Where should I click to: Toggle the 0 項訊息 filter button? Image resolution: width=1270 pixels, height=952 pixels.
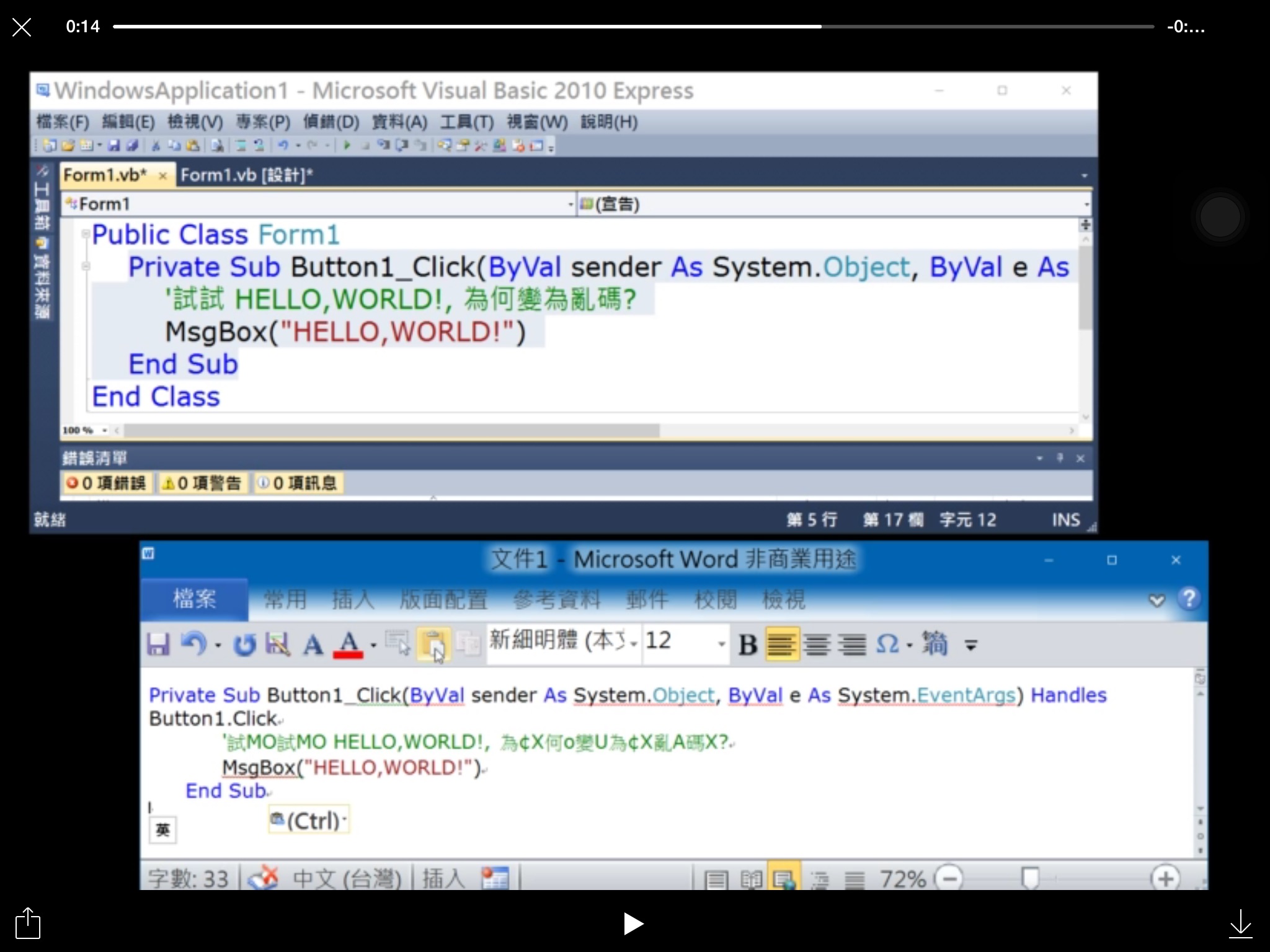pyautogui.click(x=297, y=483)
